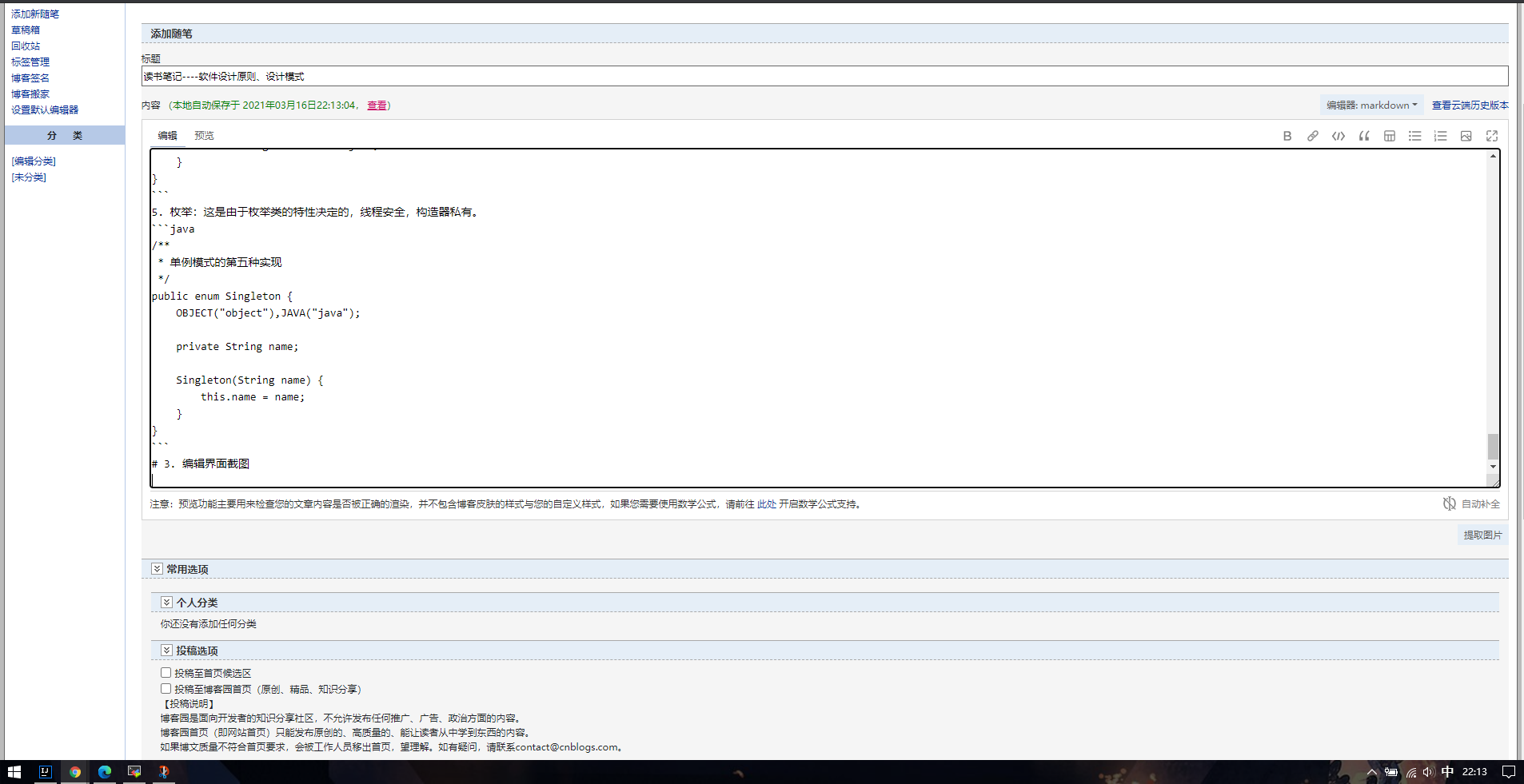Click the 'public enum Singleton {' line

coord(222,296)
